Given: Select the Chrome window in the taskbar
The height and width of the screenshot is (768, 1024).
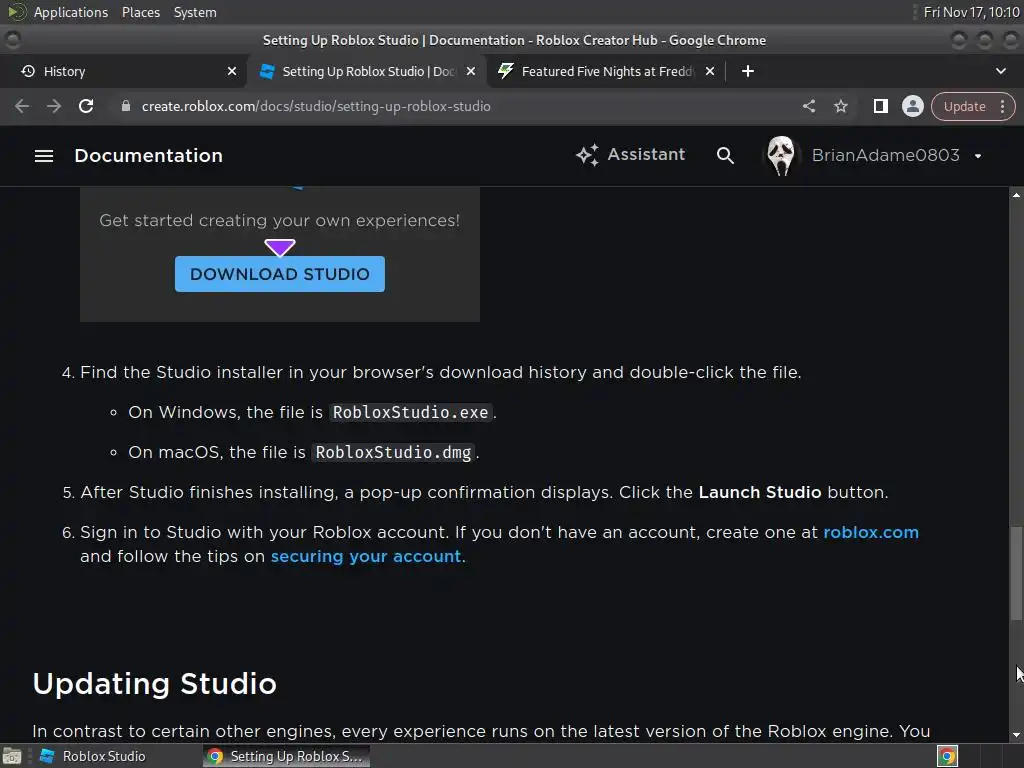Looking at the screenshot, I should tap(286, 756).
